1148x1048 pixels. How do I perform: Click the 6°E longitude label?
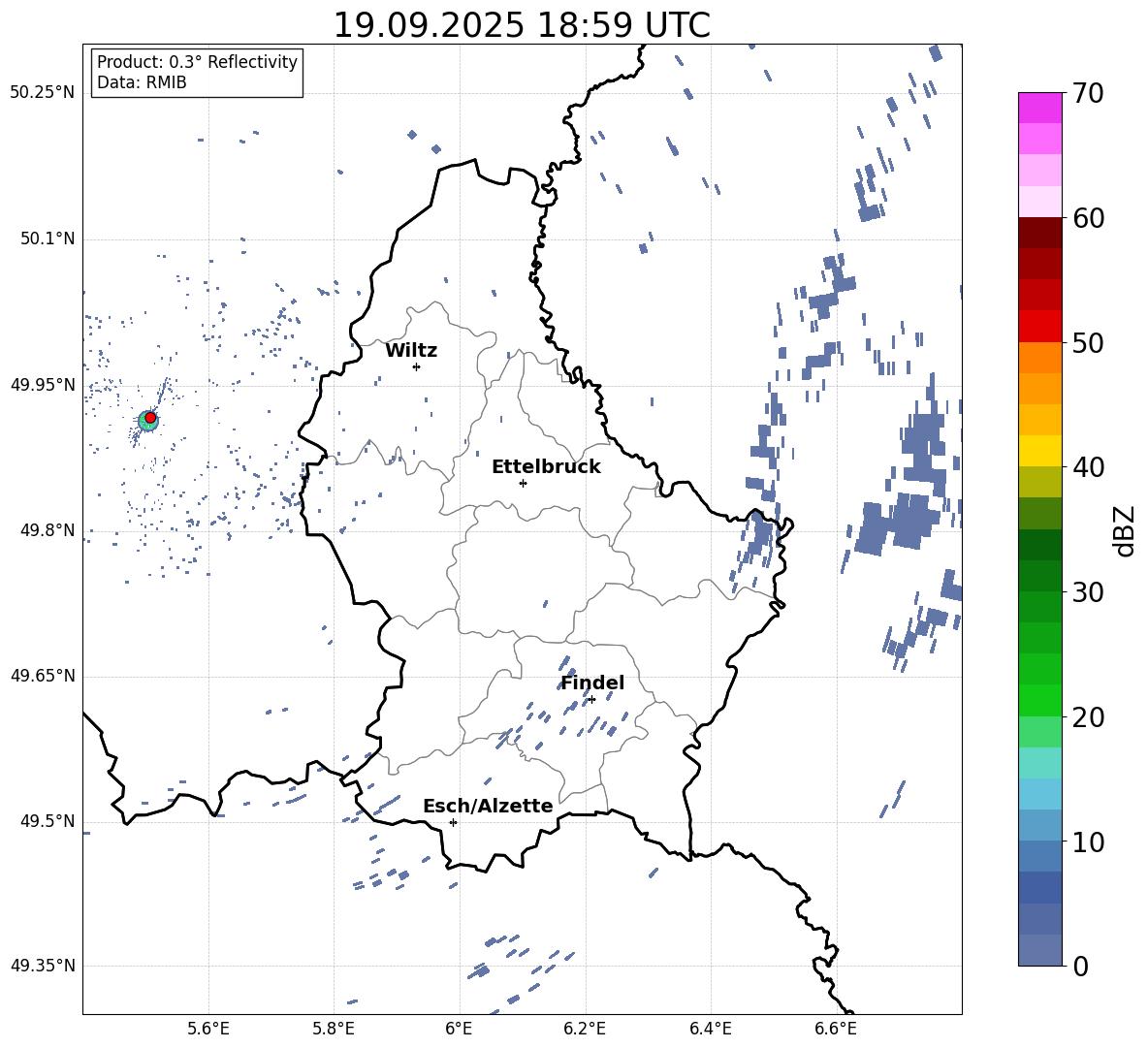pos(459,1029)
